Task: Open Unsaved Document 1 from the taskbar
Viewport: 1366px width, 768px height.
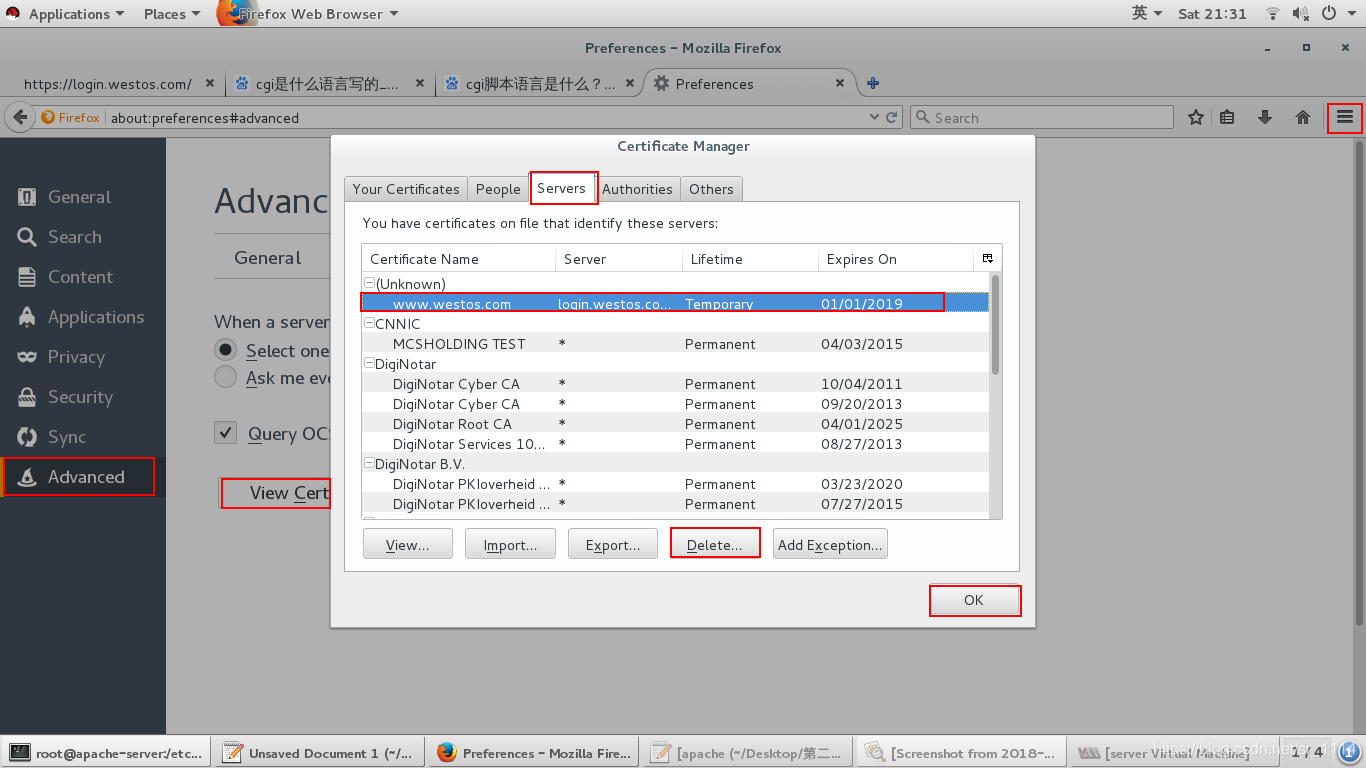Action: pyautogui.click(x=320, y=753)
